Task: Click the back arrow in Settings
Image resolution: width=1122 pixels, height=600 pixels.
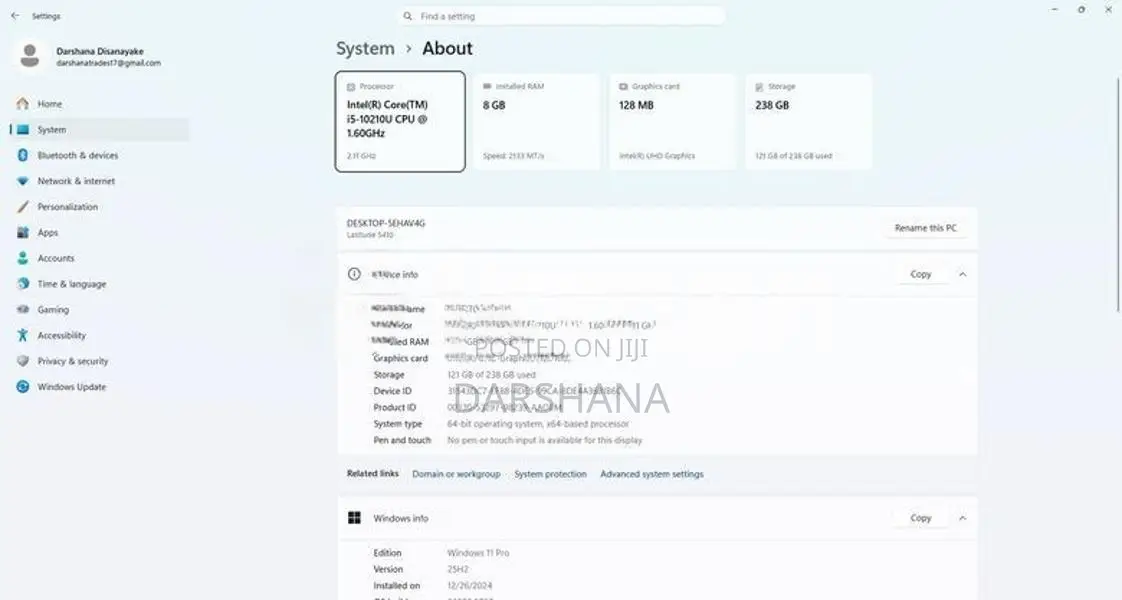Action: pos(15,16)
